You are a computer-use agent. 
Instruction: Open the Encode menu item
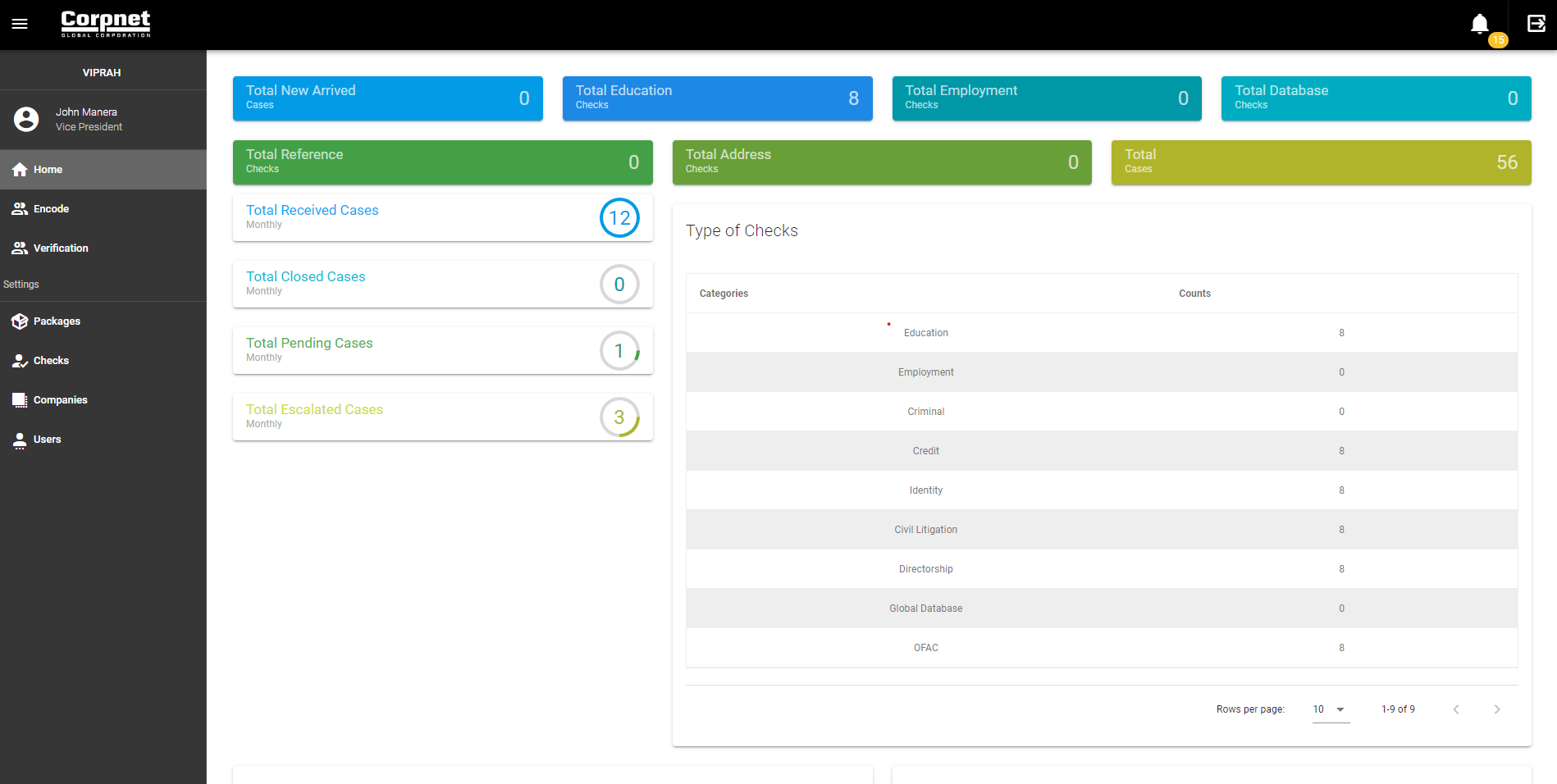[51, 209]
